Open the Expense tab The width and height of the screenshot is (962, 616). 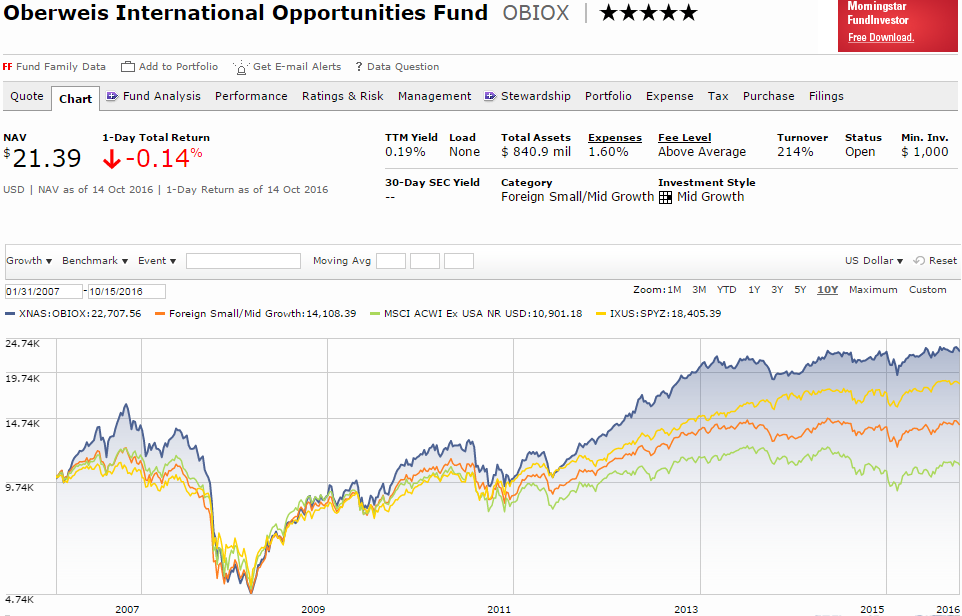click(x=669, y=96)
